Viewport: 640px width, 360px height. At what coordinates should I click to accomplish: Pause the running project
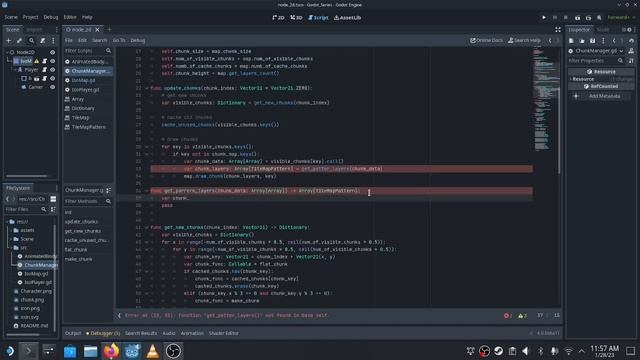coord(555,18)
